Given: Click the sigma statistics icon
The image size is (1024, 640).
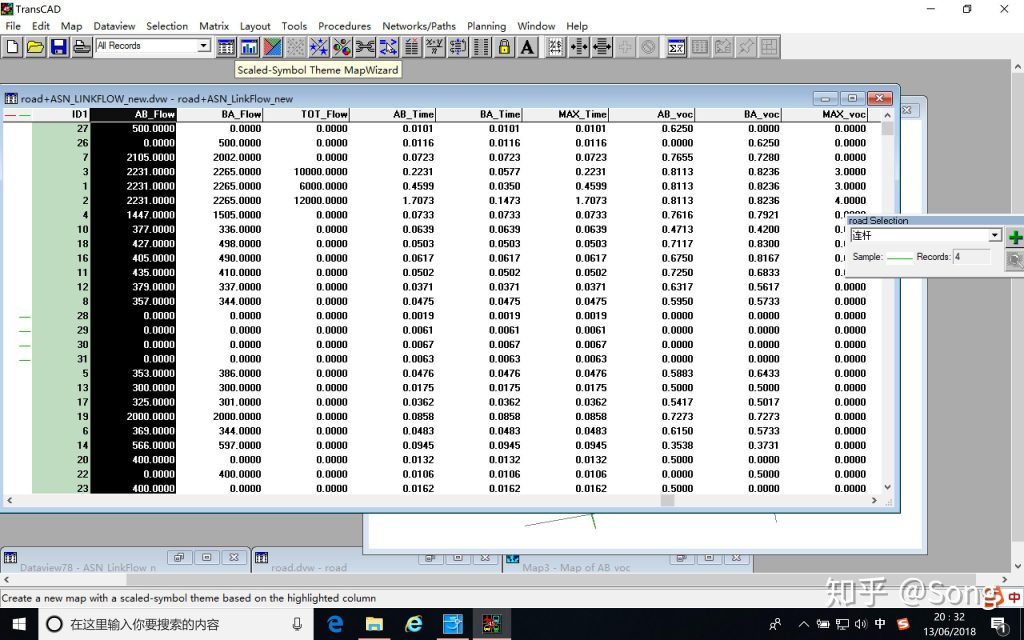Looking at the screenshot, I should [x=676, y=47].
